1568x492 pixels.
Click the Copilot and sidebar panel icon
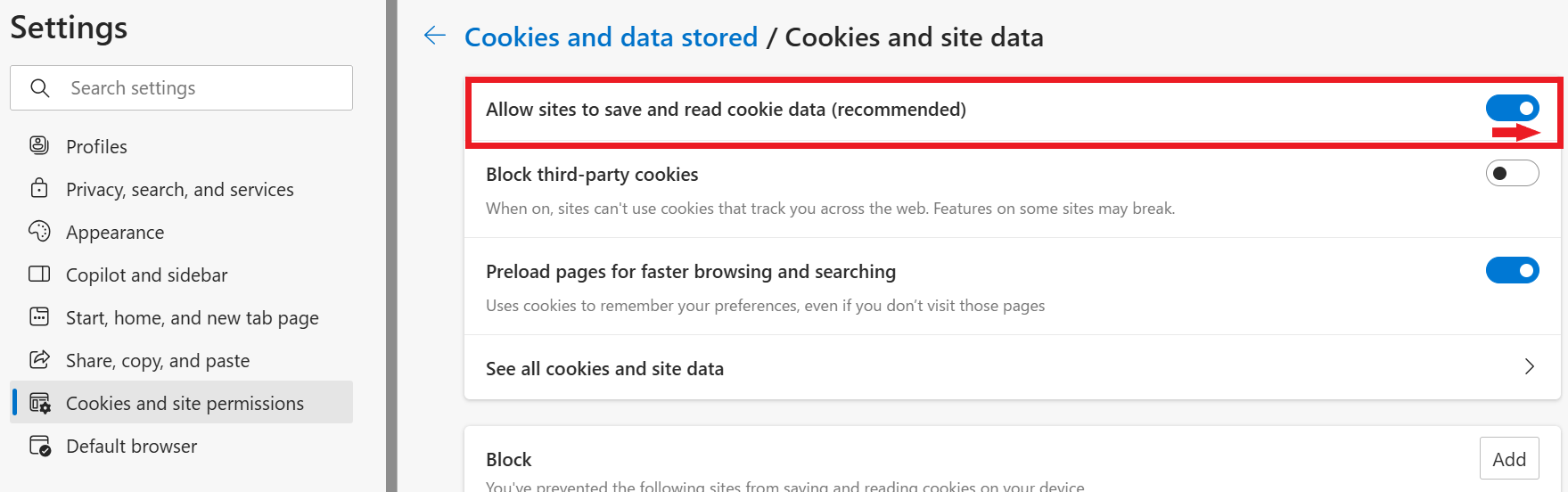pyautogui.click(x=39, y=274)
